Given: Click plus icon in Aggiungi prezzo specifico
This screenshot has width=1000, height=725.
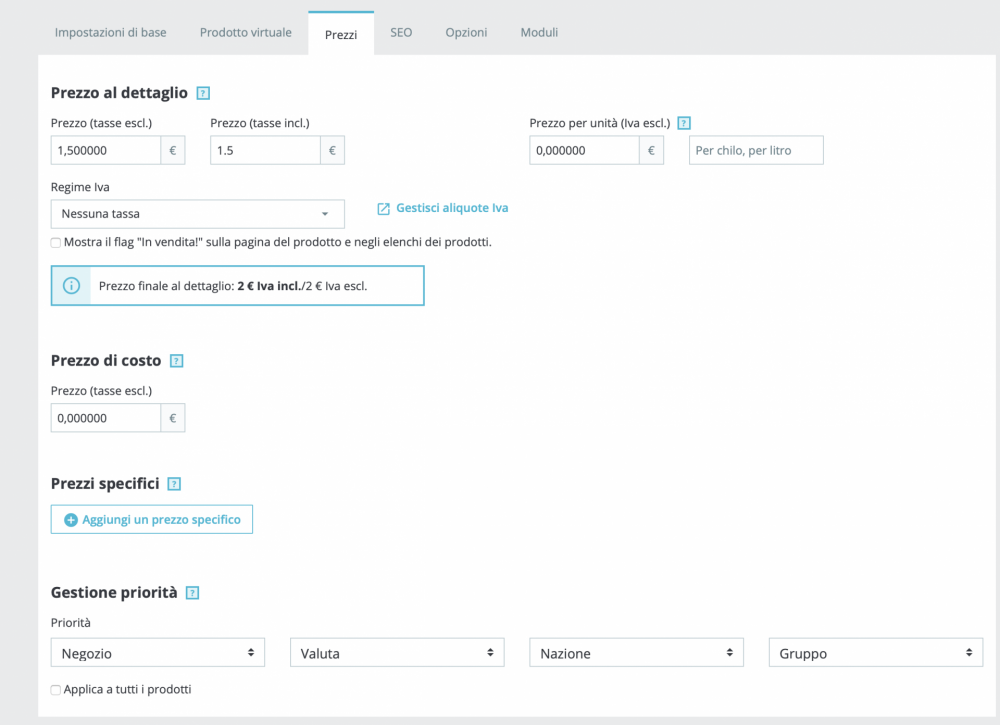Looking at the screenshot, I should pyautogui.click(x=70, y=520).
